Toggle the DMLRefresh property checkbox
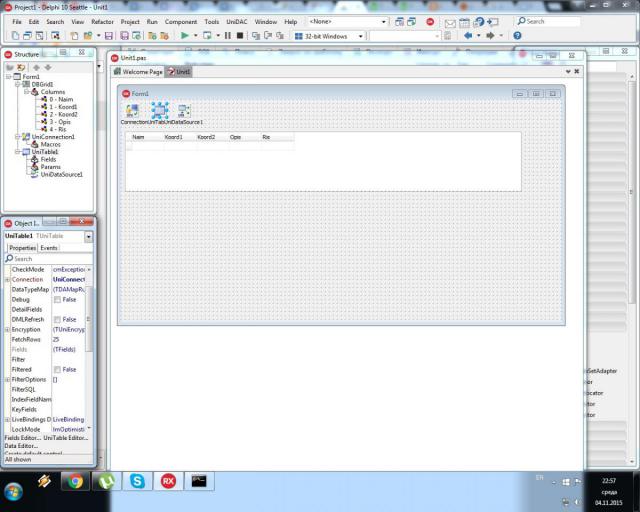The height and width of the screenshot is (512, 640). tap(58, 319)
